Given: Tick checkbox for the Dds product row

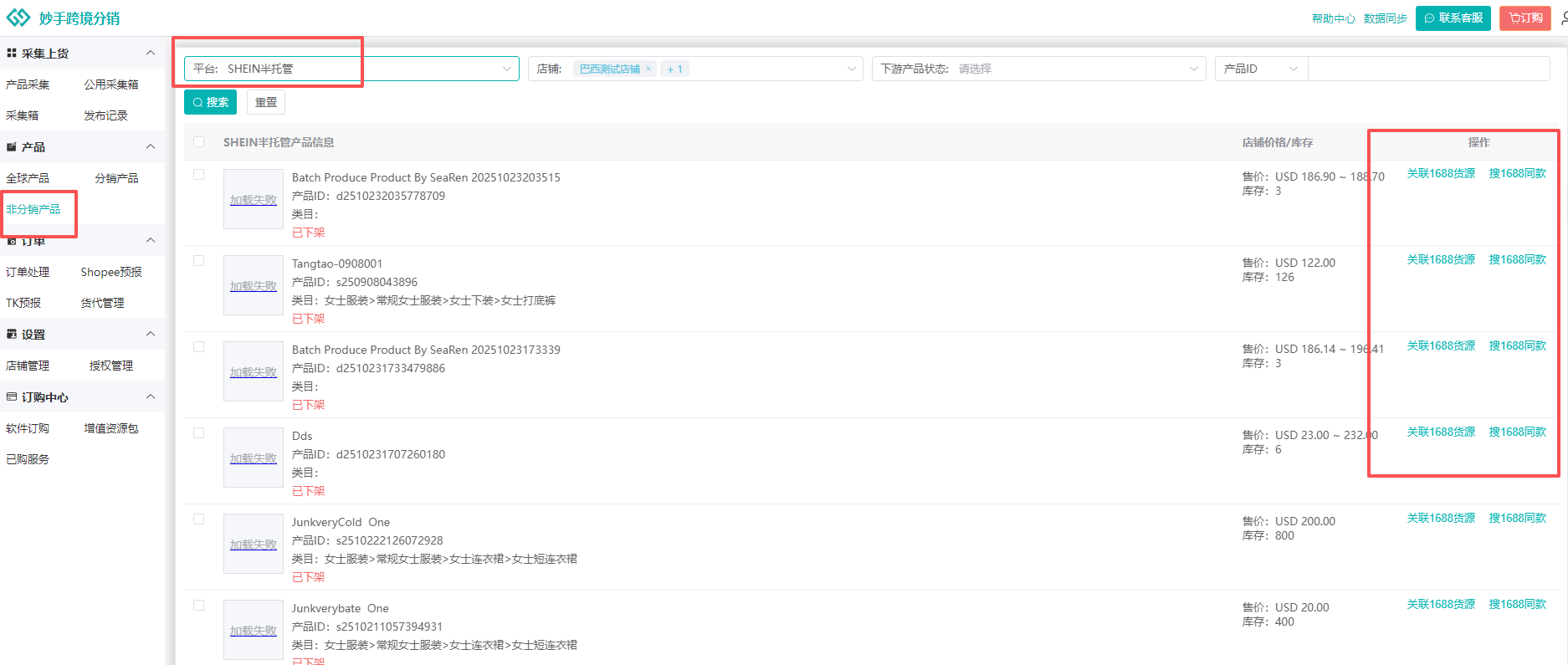Looking at the screenshot, I should tap(198, 433).
